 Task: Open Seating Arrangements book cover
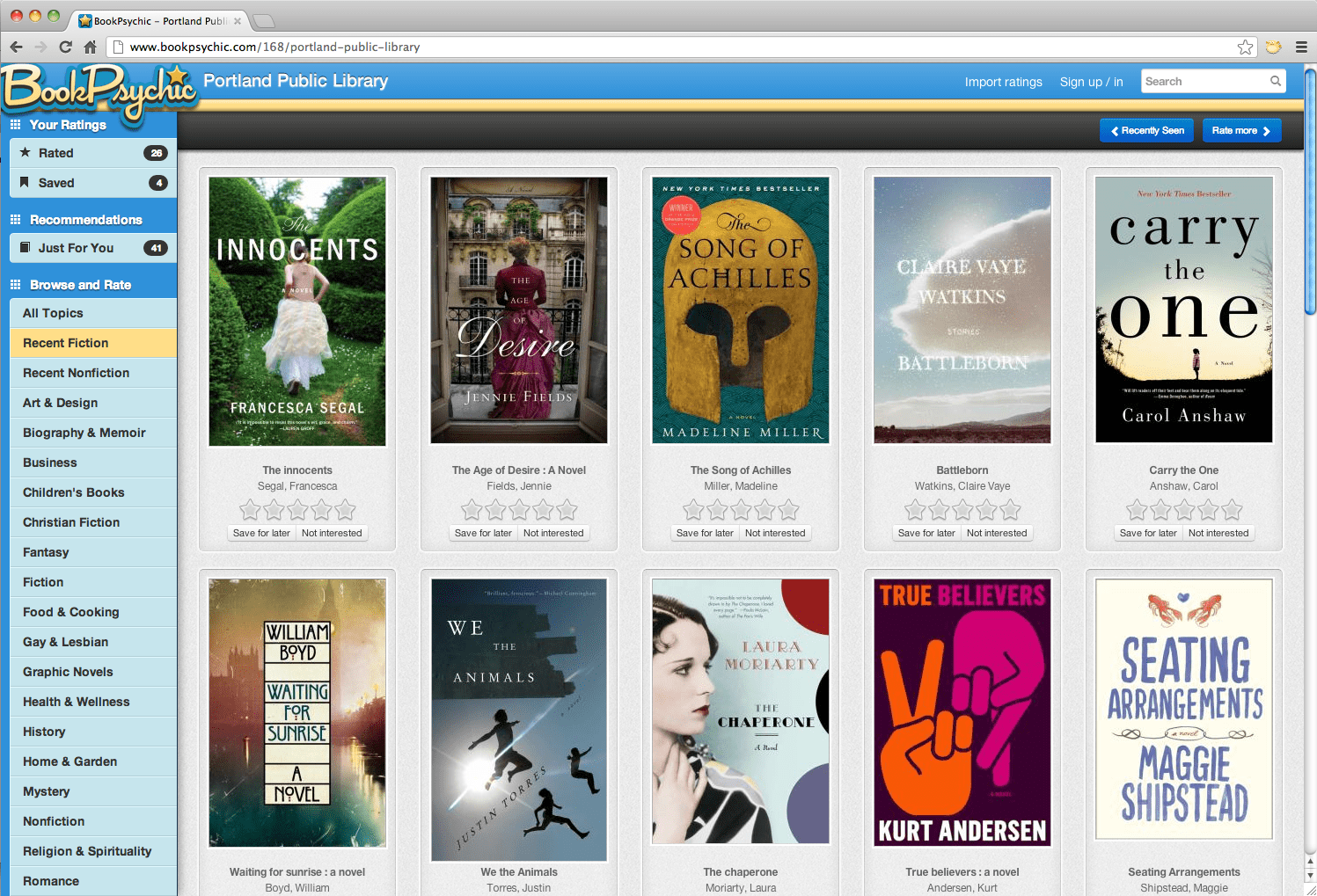tap(1184, 710)
